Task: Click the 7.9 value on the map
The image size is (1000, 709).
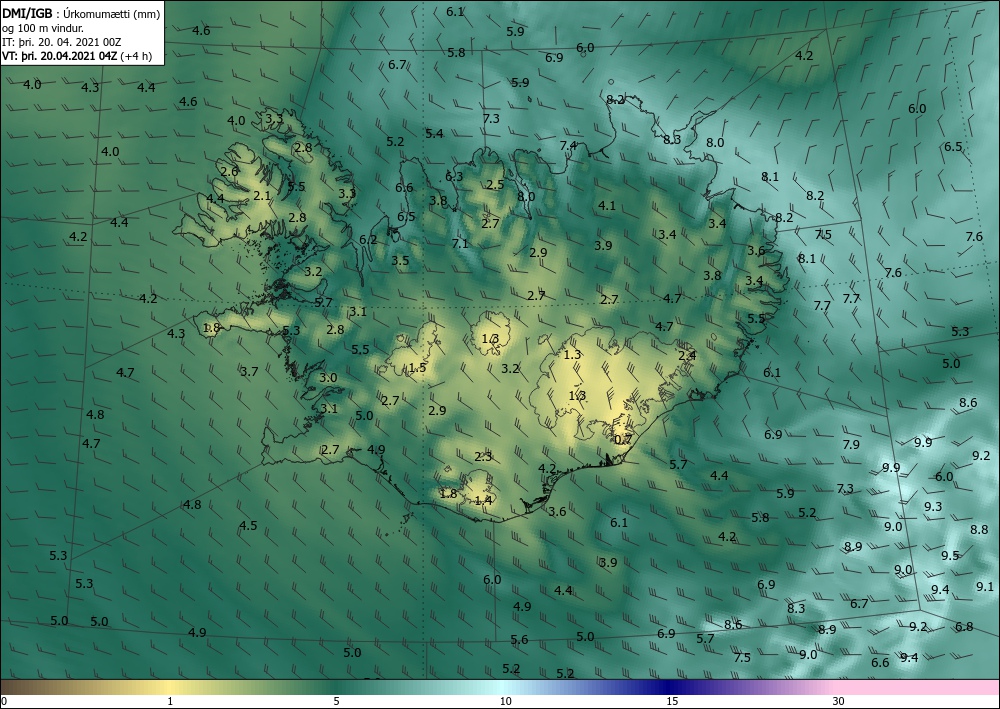Action: [x=851, y=444]
